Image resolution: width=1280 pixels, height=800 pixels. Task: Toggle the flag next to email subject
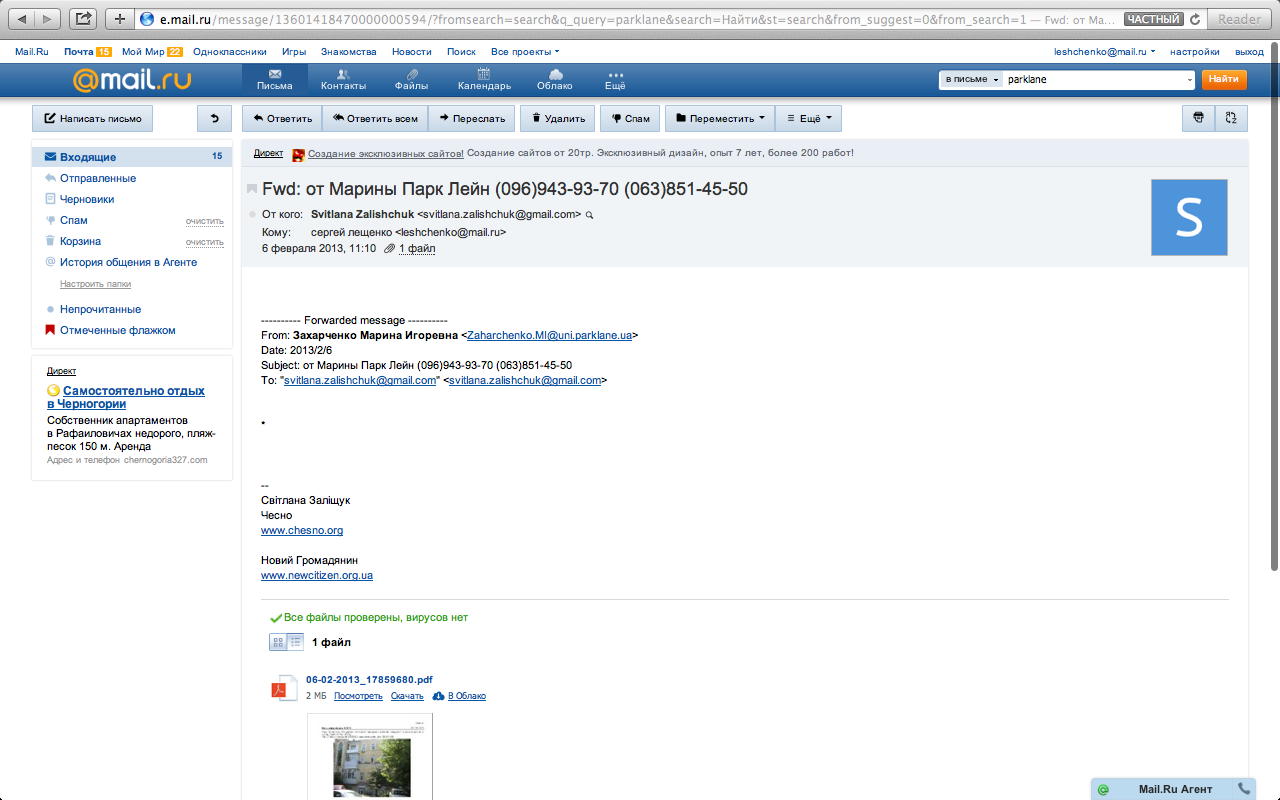click(x=252, y=189)
